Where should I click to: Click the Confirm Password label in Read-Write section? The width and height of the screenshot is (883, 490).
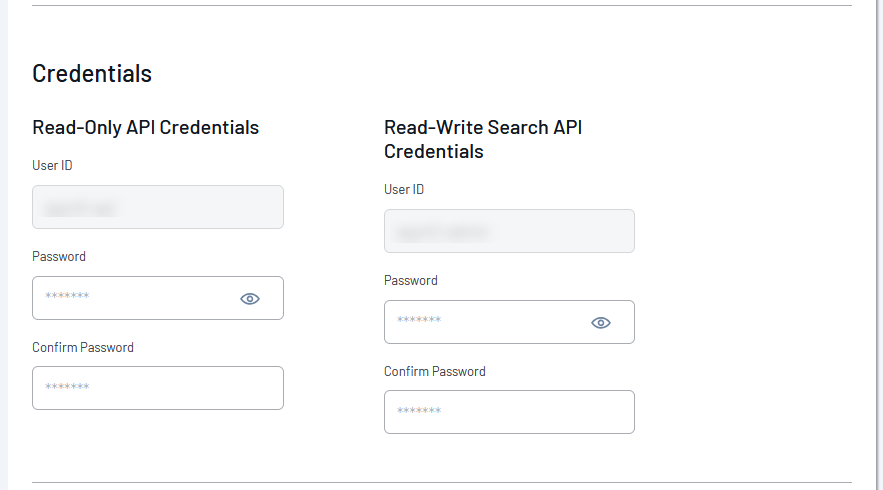coord(435,372)
